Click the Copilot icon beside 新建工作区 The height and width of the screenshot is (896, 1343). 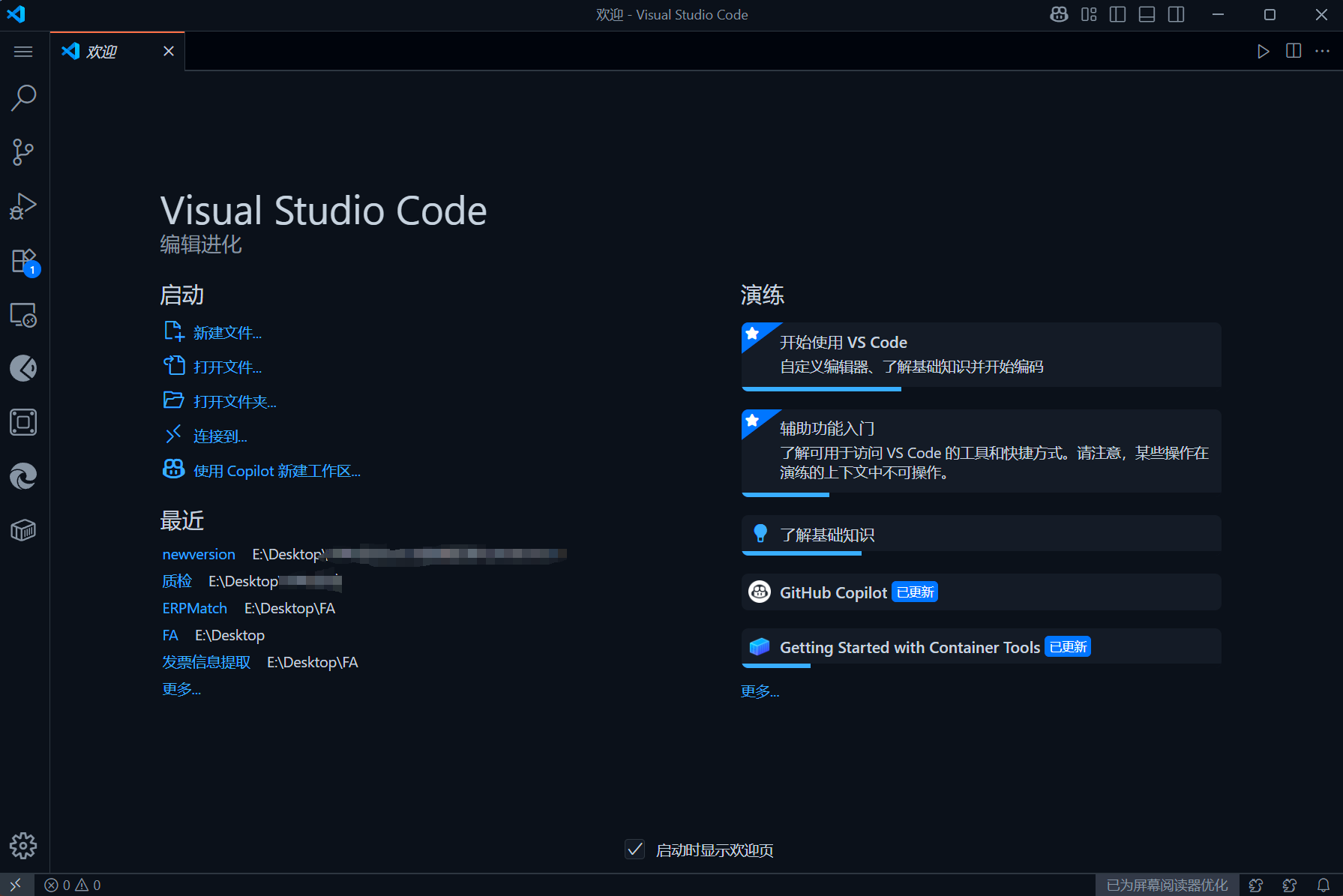173,469
